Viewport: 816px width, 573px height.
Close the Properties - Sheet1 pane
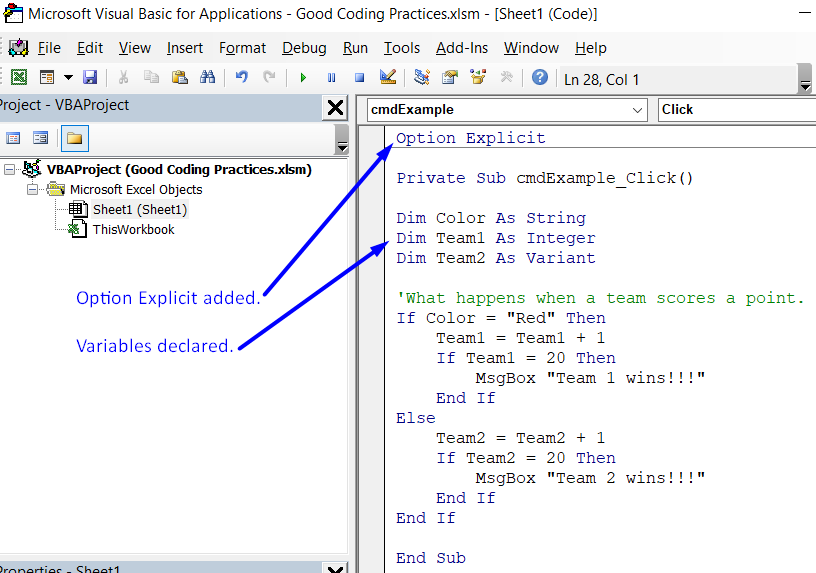click(x=335, y=568)
